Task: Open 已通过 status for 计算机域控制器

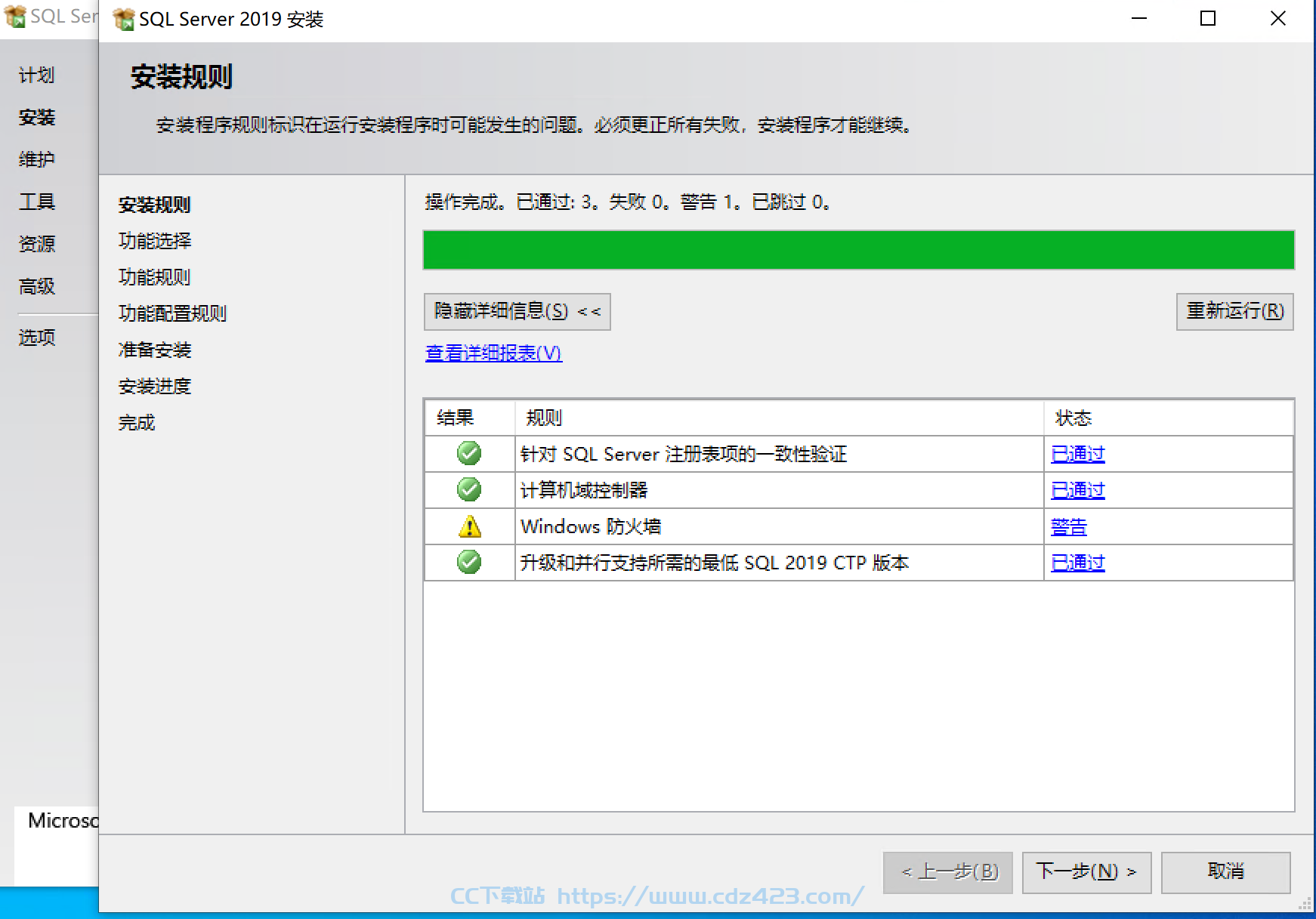Action: click(1078, 490)
